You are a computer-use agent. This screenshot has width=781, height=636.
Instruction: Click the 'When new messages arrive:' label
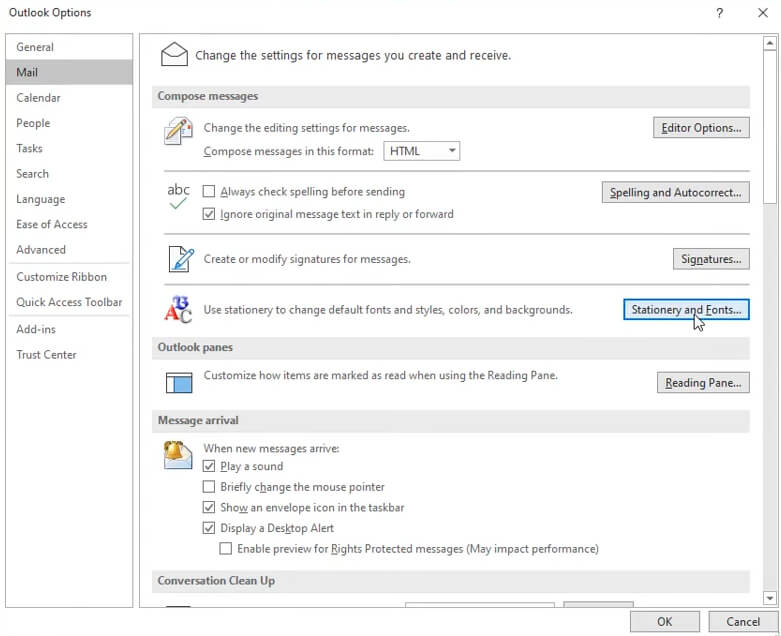tap(271, 448)
